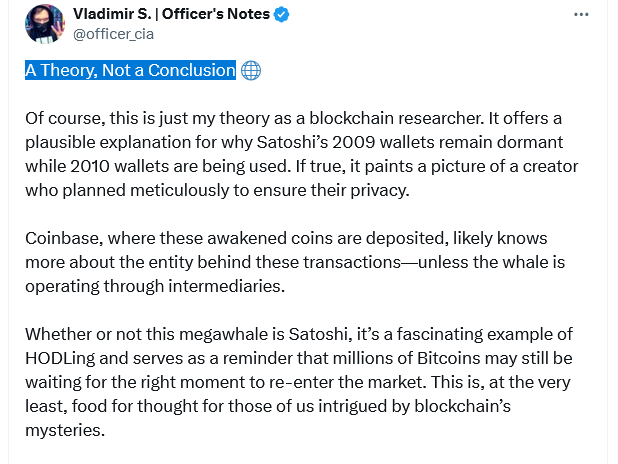Open Vladimir S. profile avatar picture
Screen dimensions: 618x464
(43, 24)
